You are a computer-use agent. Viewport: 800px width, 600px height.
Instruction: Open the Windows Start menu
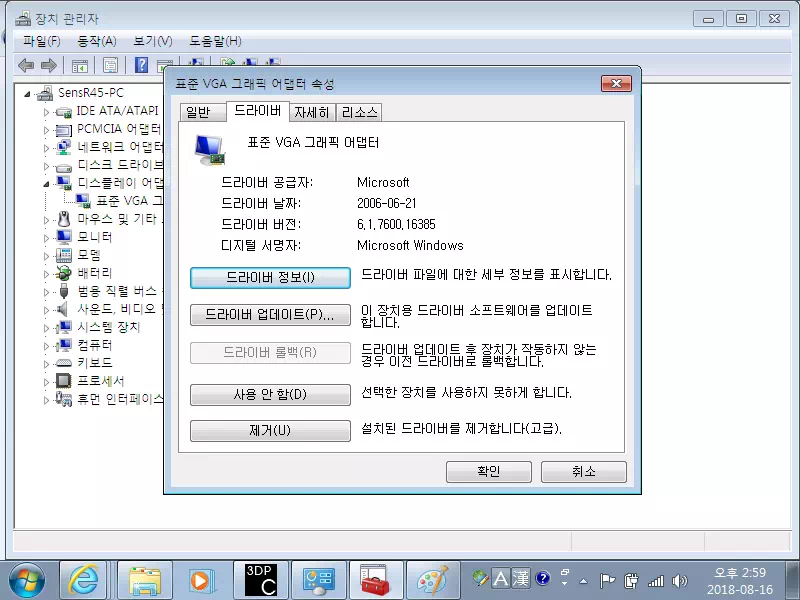(x=27, y=581)
